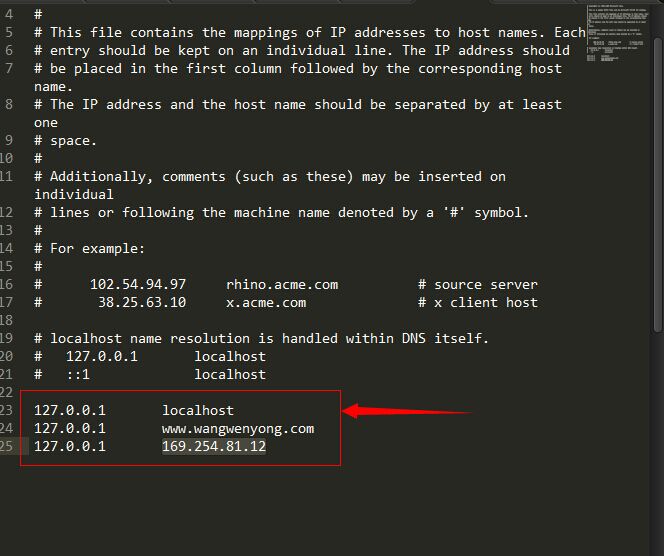
Task: Place cursor on www.wangwenyong.com hostname
Action: tap(238, 428)
